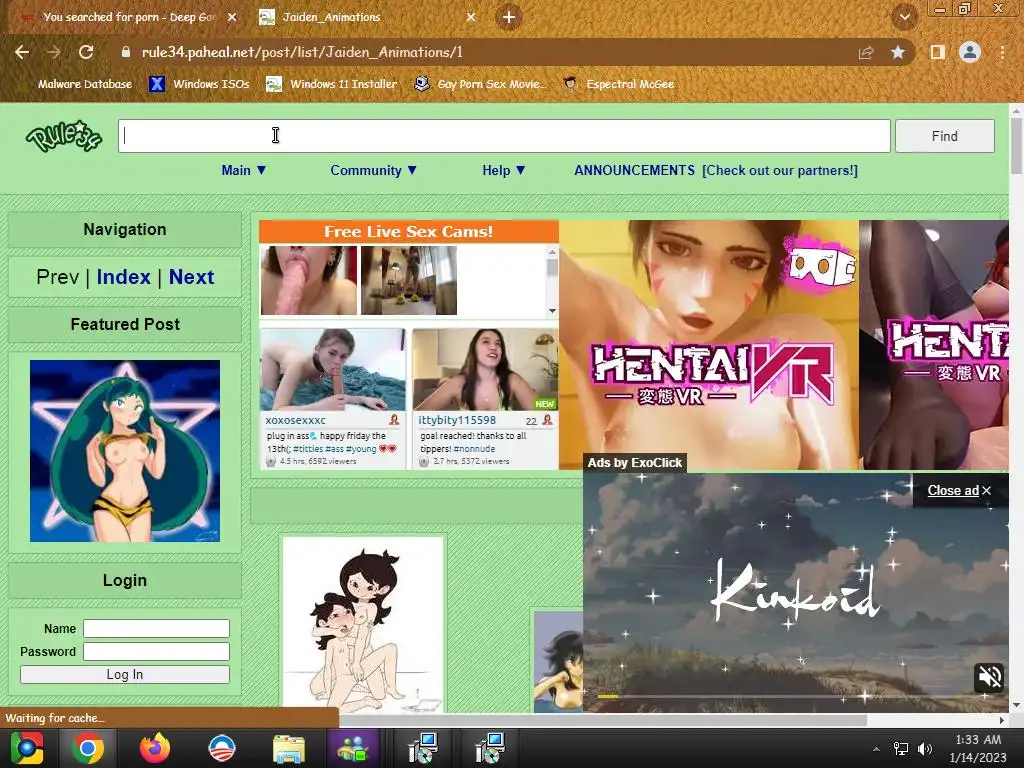Viewport: 1024px width, 768px height.
Task: Reload the current page
Action: tap(86, 52)
